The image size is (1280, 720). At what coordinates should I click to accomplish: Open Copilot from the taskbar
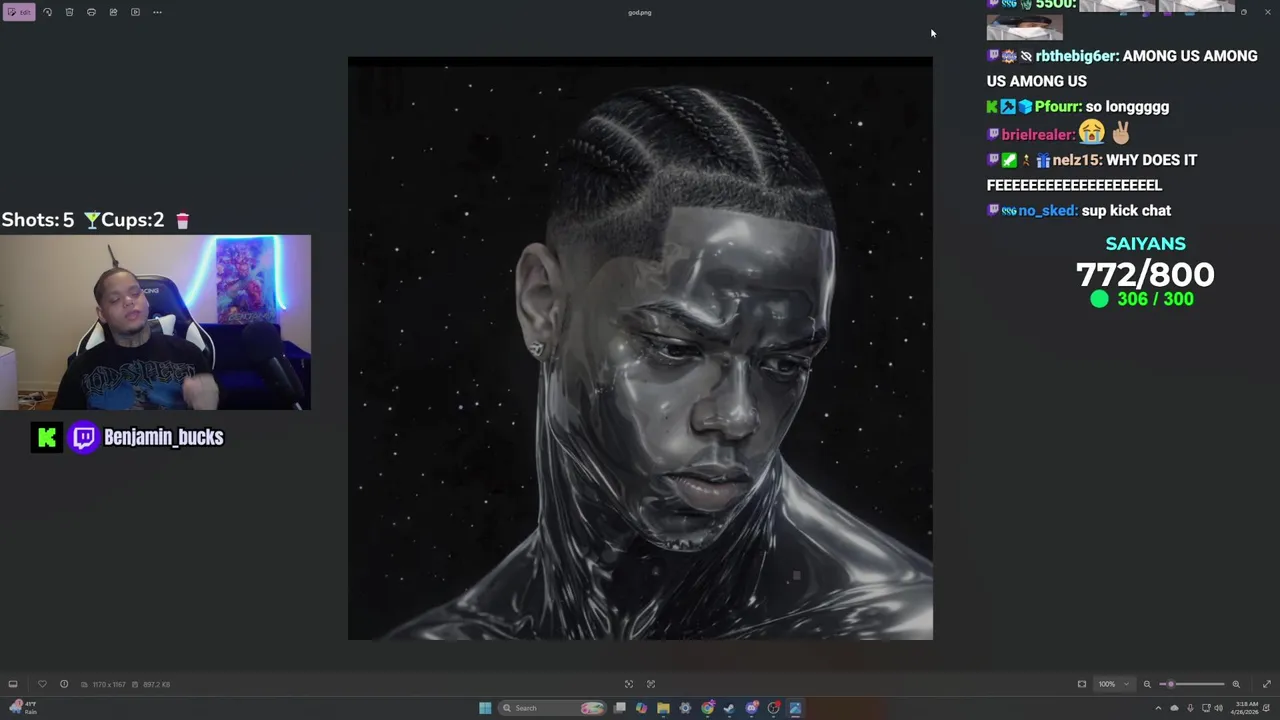coord(641,708)
